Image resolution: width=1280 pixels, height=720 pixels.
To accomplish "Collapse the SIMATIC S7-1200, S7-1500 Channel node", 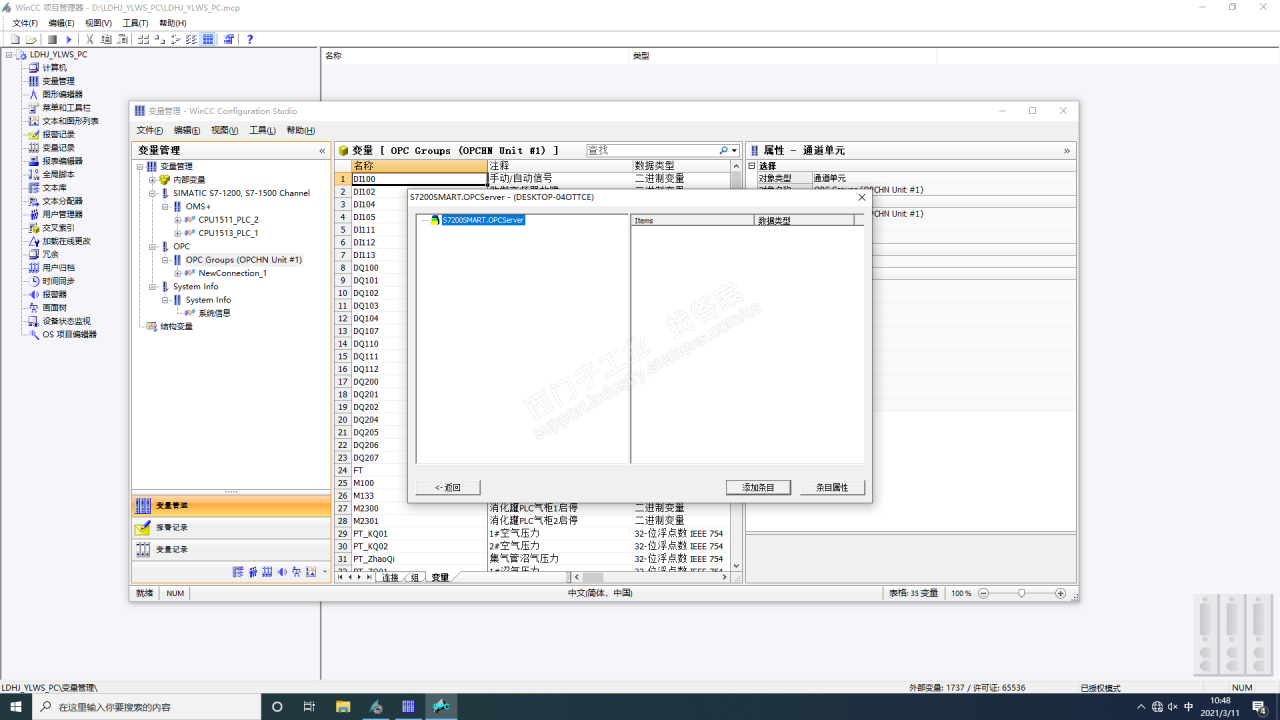I will click(152, 193).
